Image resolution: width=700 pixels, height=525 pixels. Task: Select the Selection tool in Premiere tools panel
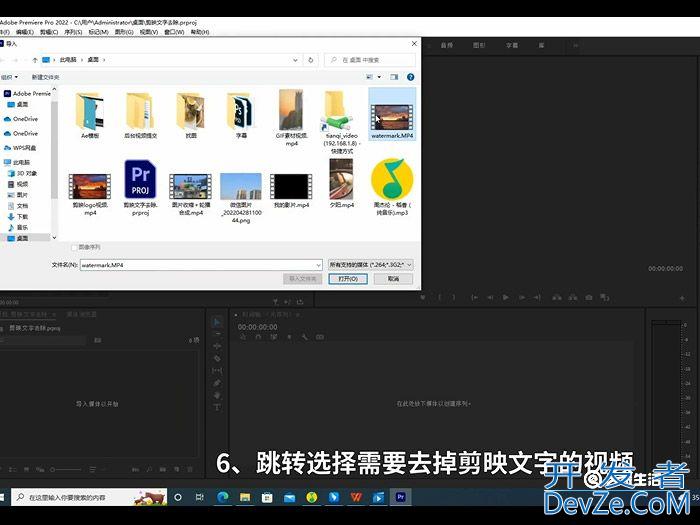217,322
